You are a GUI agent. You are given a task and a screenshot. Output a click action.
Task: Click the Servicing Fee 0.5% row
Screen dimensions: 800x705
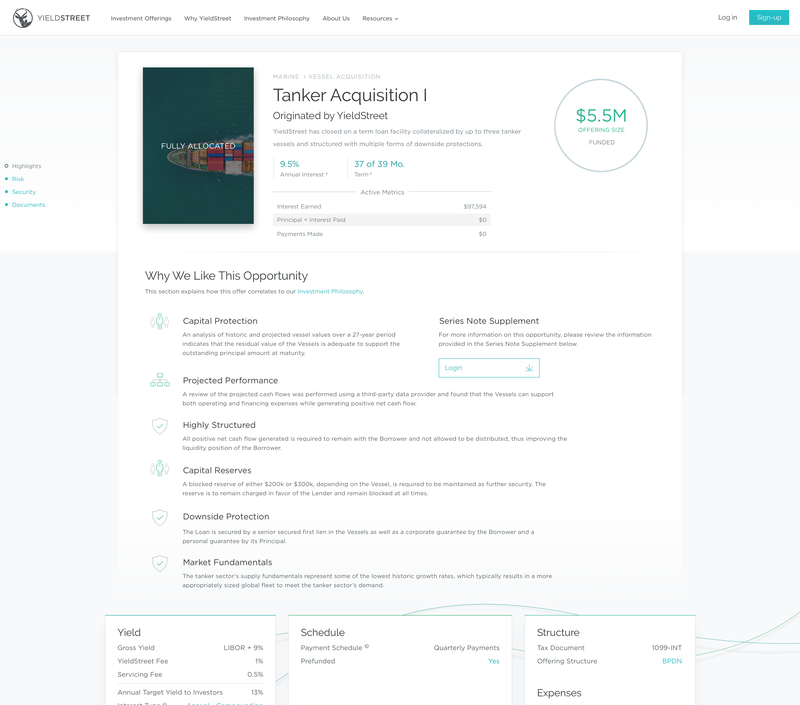click(190, 674)
